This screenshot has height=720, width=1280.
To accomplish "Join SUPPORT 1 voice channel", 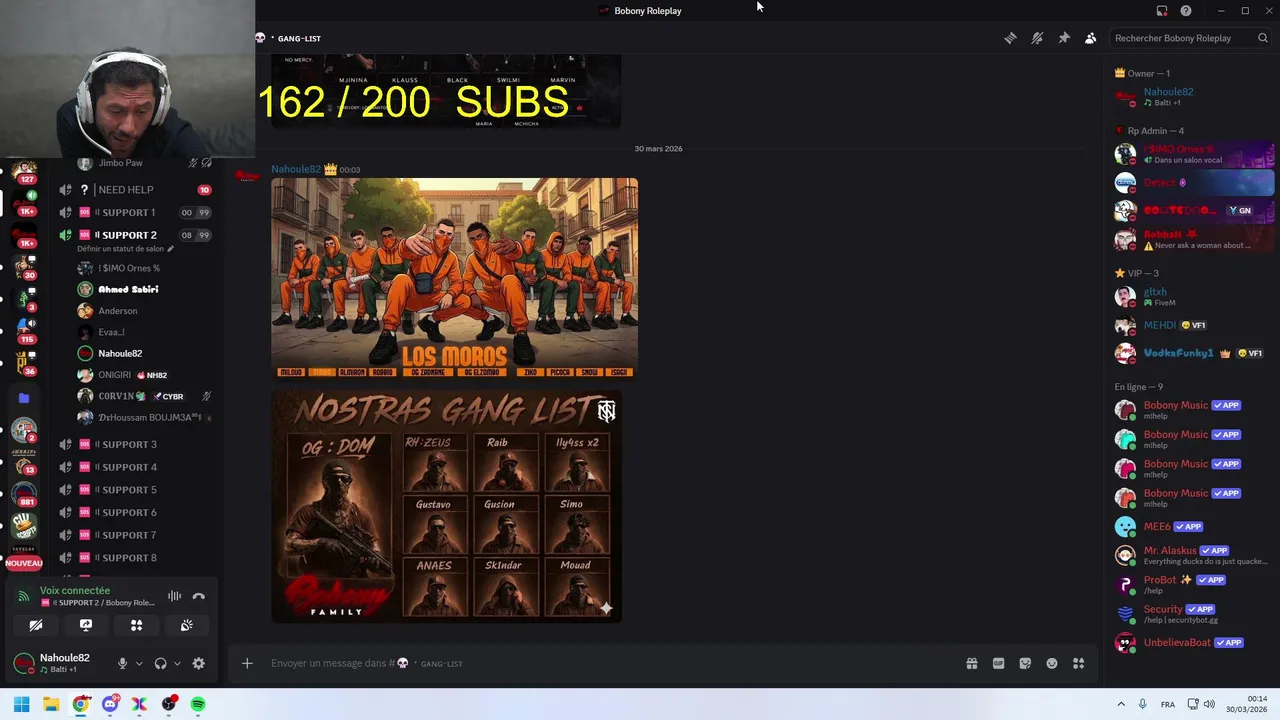I will 135,212.
